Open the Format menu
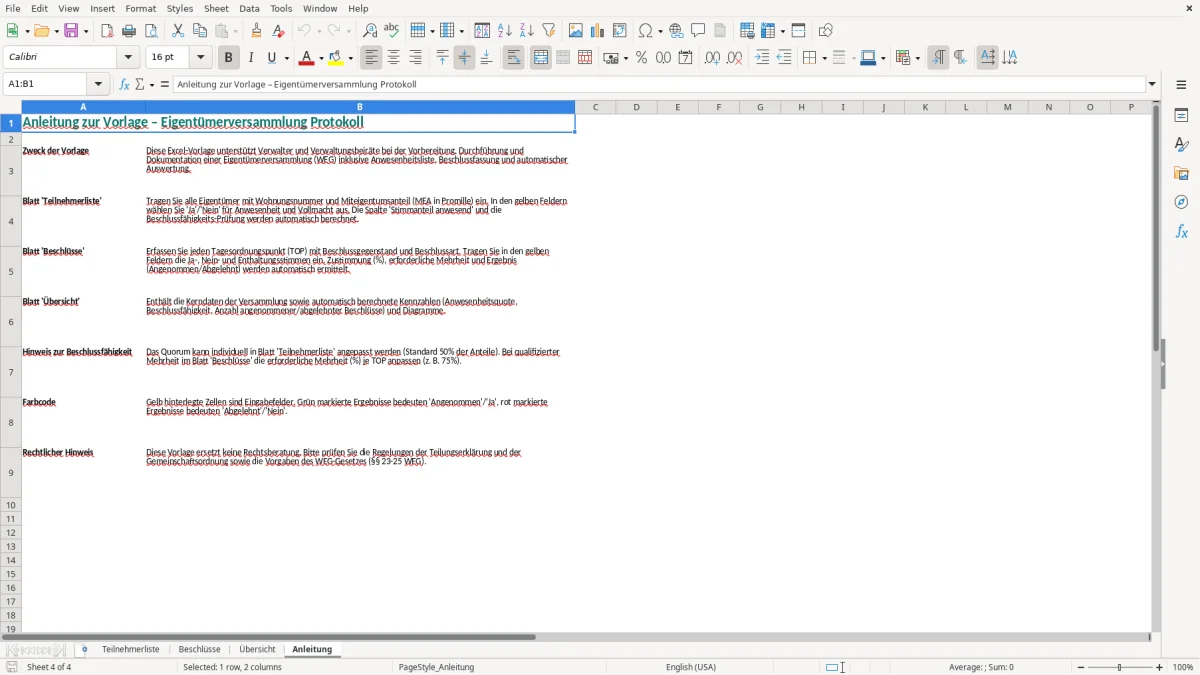Screen dimensions: 1200x675 click(x=141, y=8)
